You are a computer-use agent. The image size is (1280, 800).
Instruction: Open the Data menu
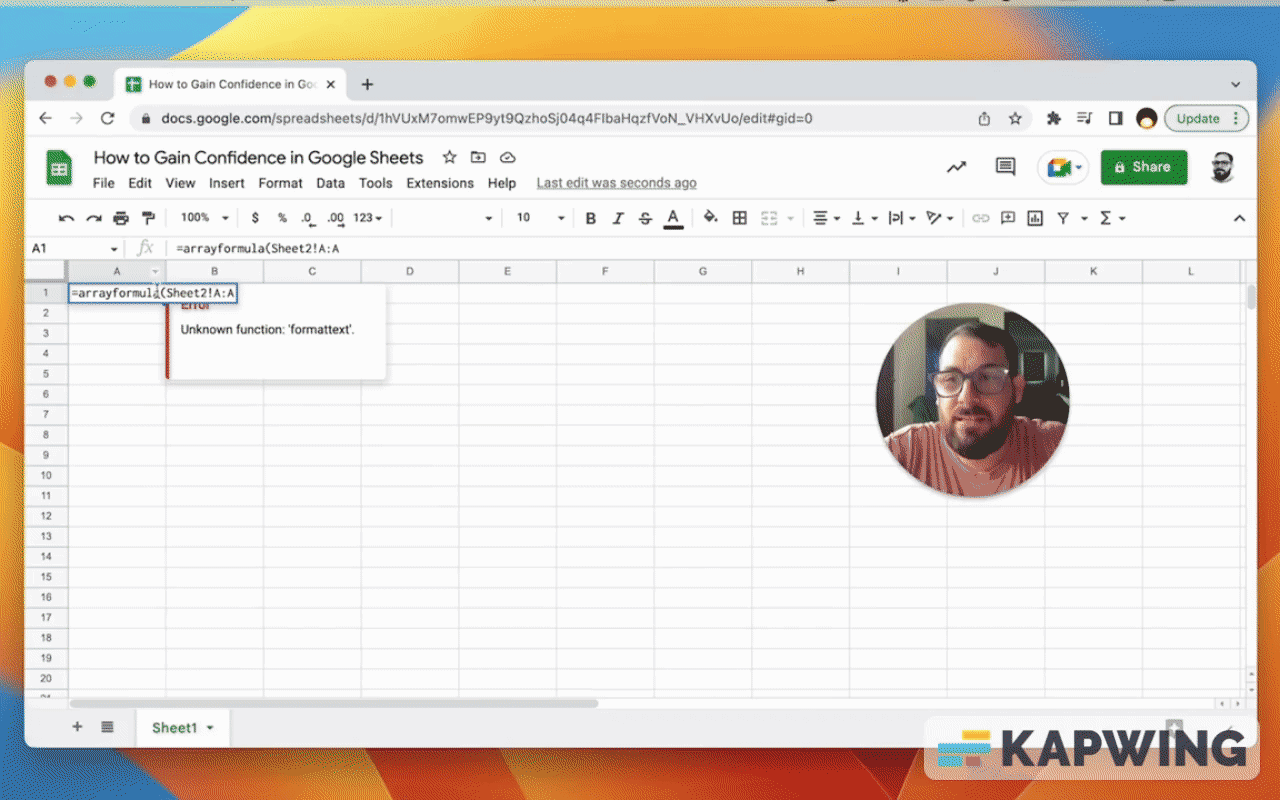[x=330, y=183]
